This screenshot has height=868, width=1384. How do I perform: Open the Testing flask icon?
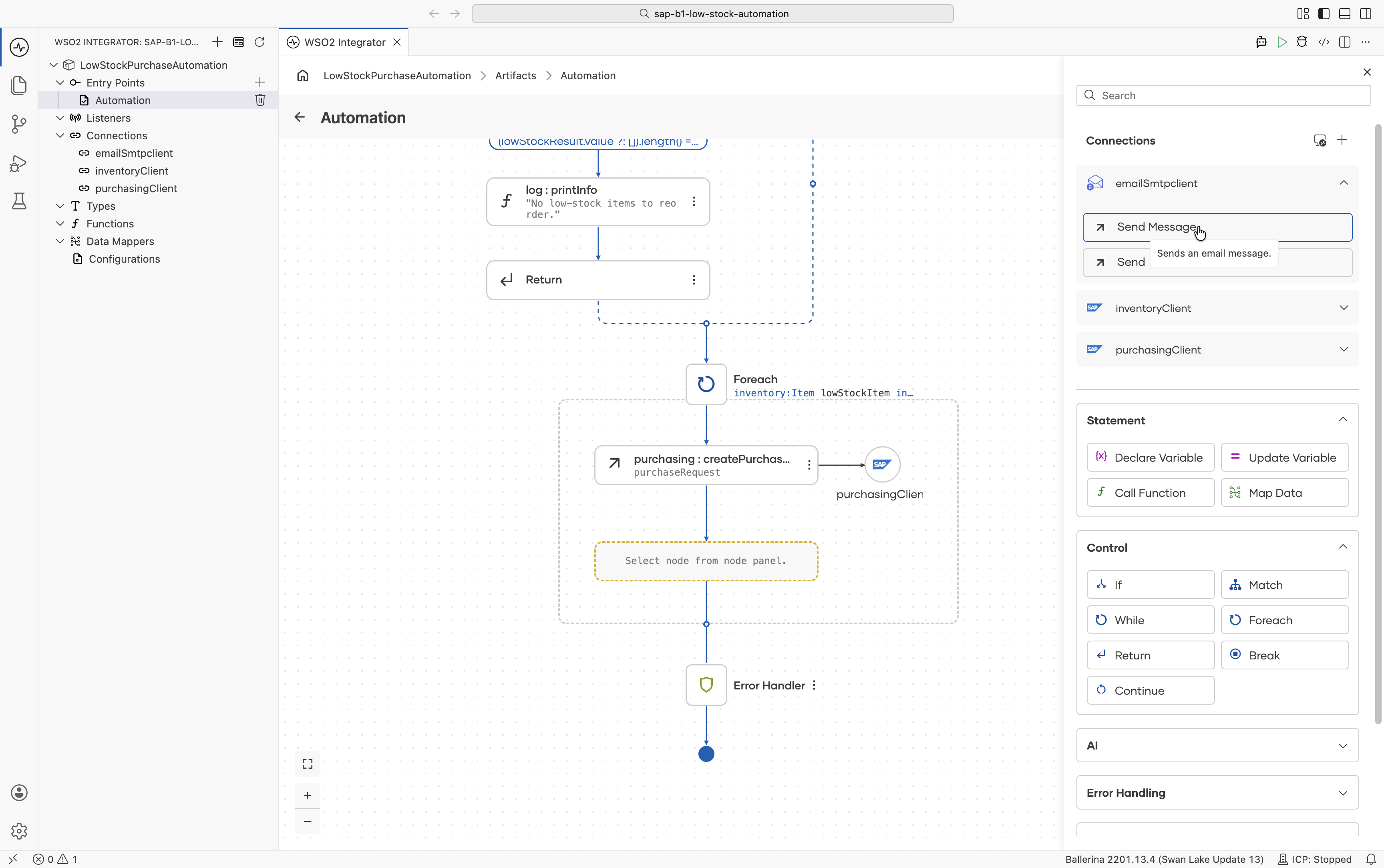(19, 201)
